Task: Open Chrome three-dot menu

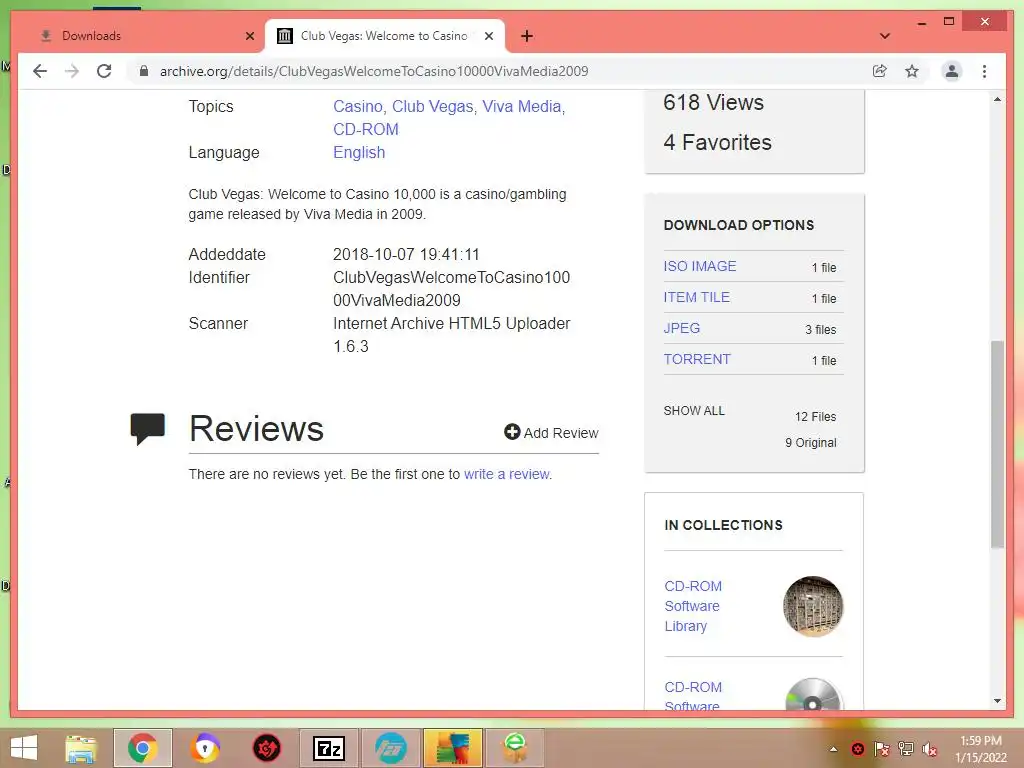Action: 984,71
